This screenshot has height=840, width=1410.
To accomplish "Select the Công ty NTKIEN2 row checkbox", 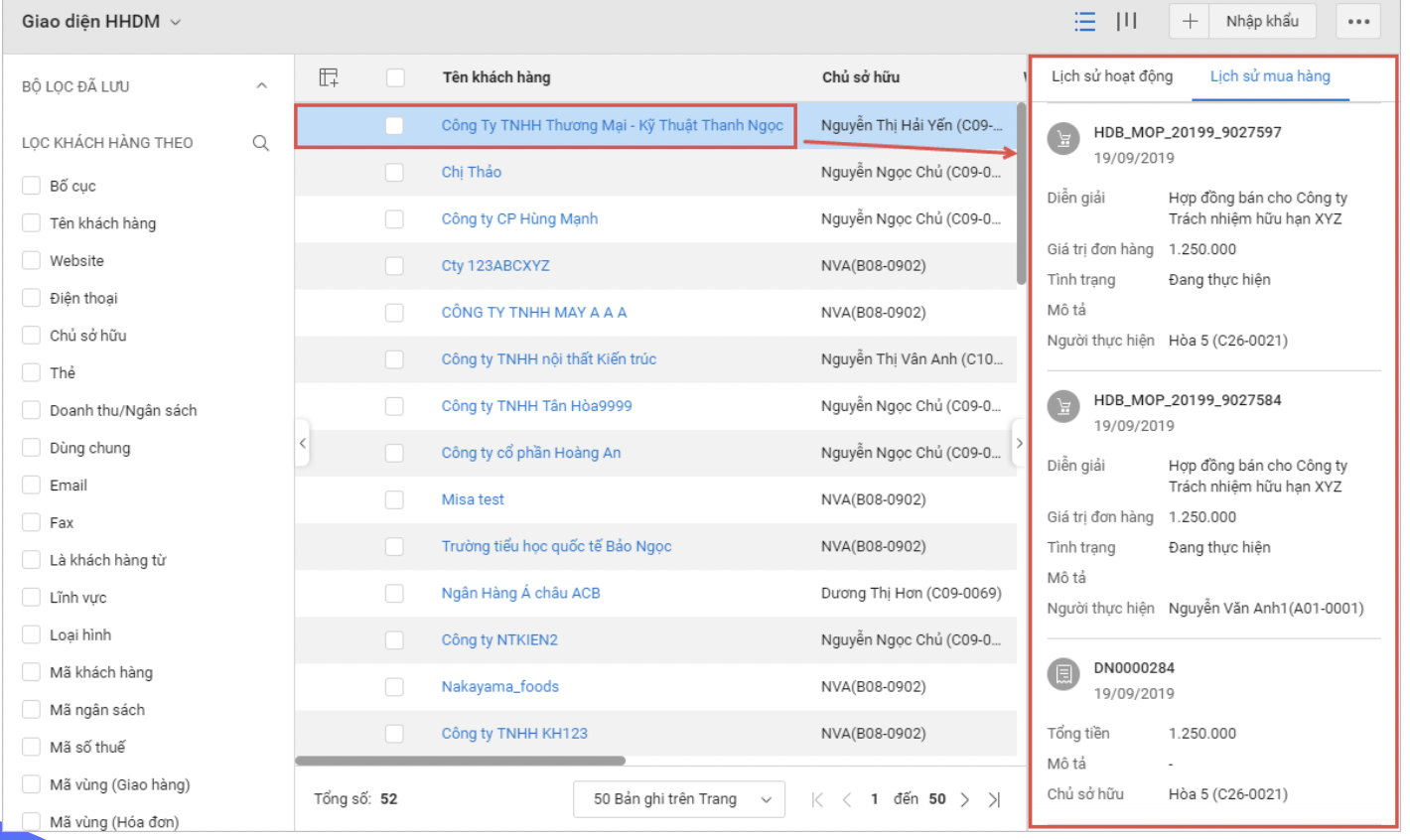I will [394, 639].
